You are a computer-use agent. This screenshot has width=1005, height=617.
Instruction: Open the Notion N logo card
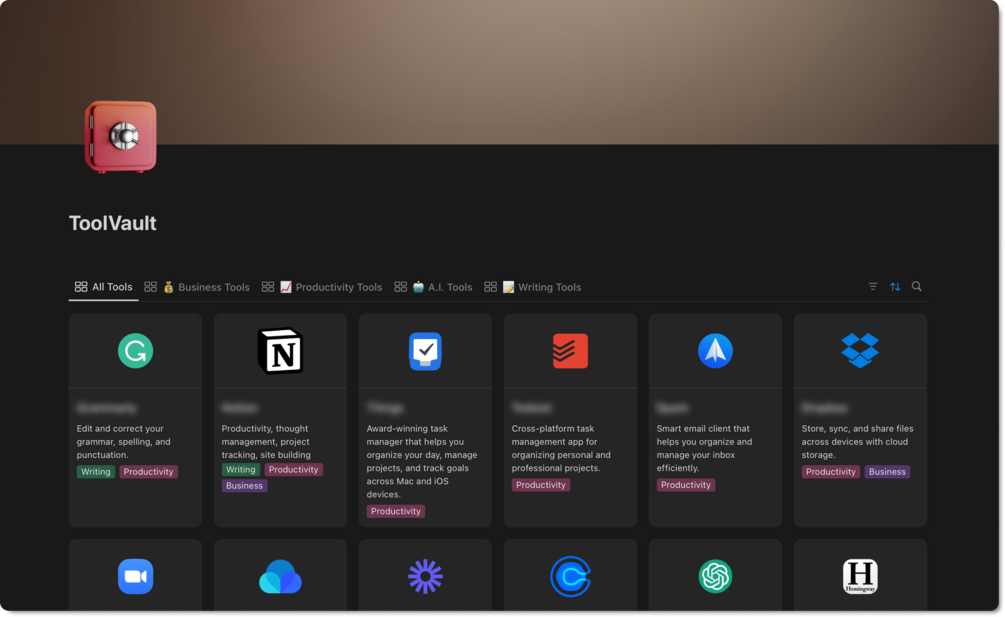(280, 351)
